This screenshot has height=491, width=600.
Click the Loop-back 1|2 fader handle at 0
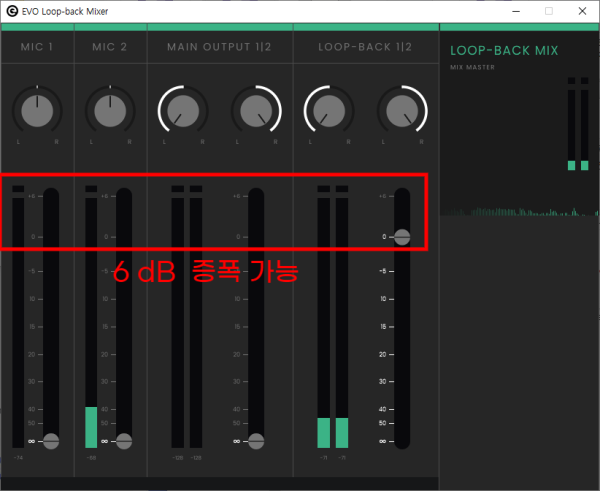402,237
